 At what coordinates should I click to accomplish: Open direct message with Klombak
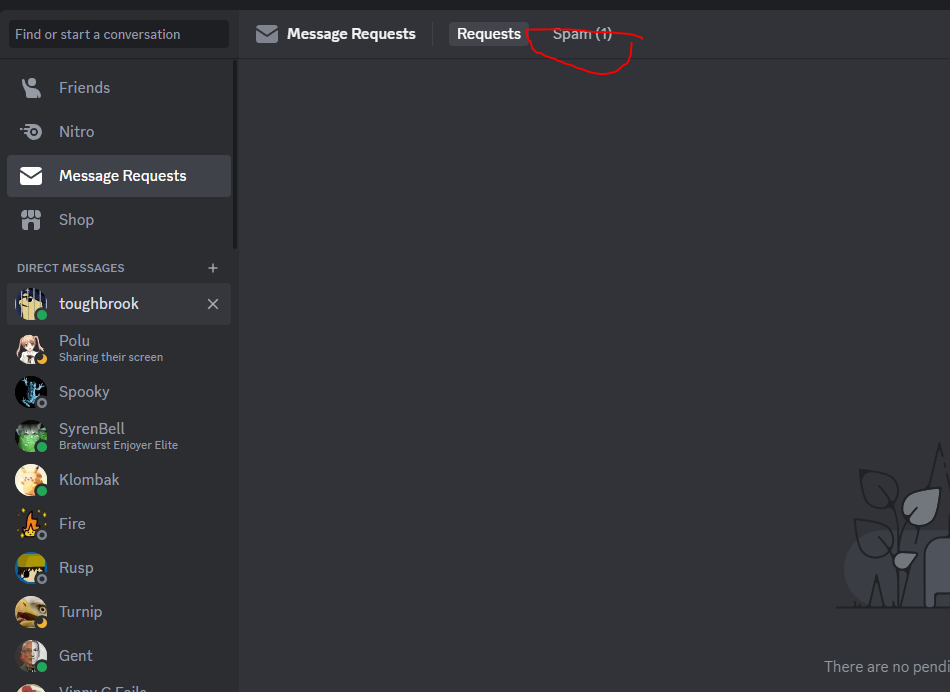click(119, 480)
